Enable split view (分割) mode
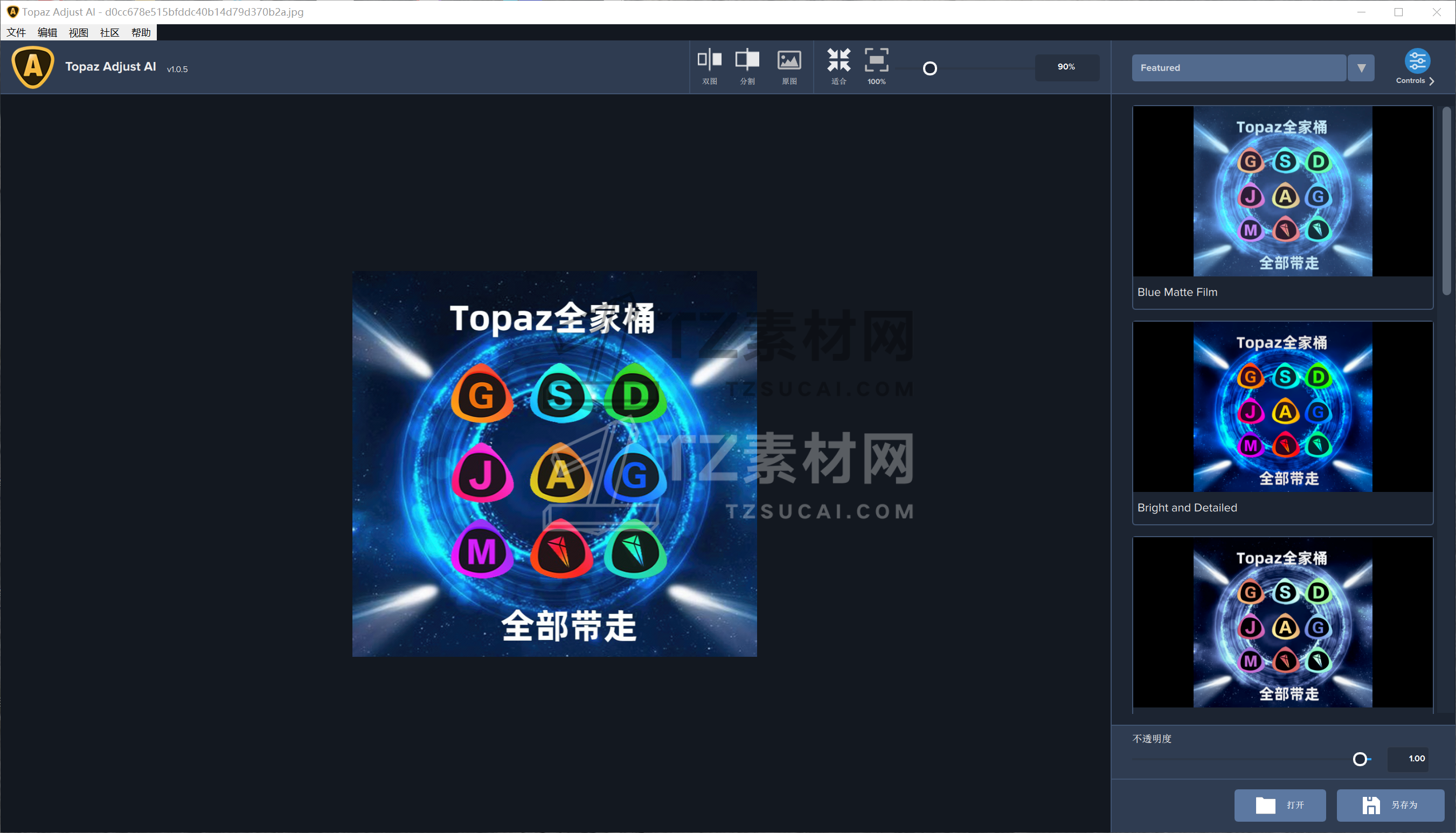The width and height of the screenshot is (1456, 833). click(x=747, y=66)
